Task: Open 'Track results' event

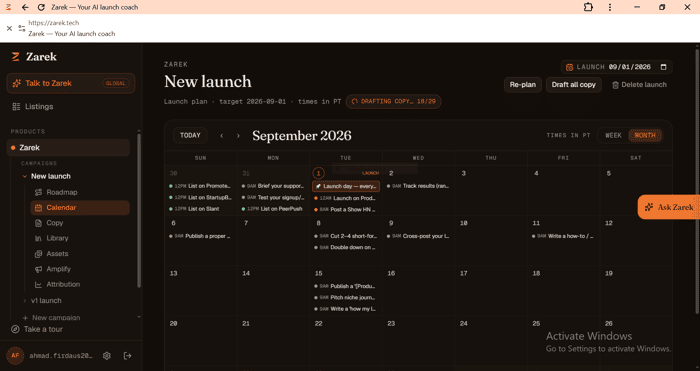Action: [418, 186]
